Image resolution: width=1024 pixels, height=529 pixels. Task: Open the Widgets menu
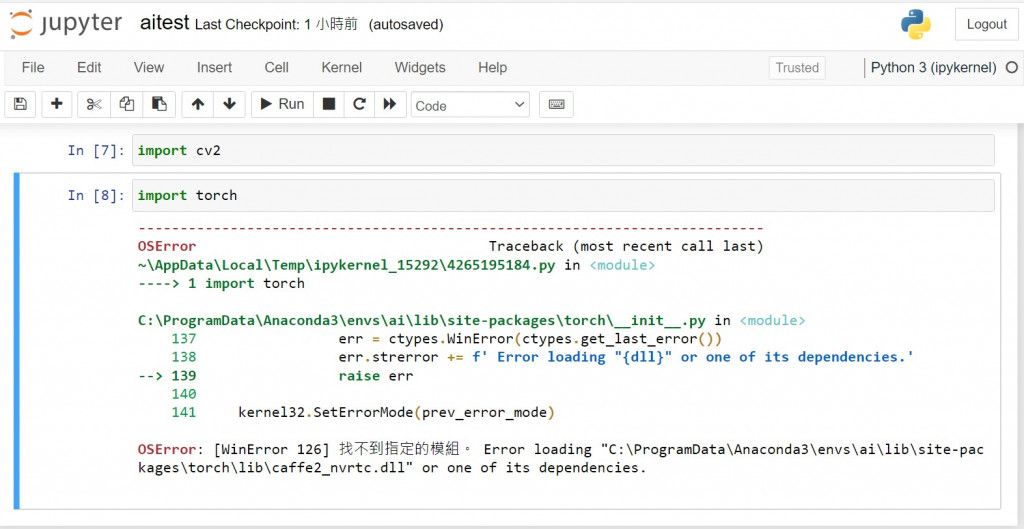point(420,67)
